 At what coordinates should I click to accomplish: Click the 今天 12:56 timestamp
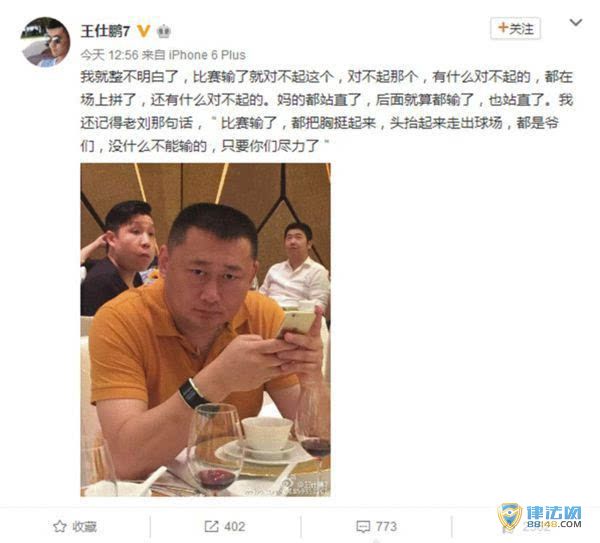pos(109,55)
